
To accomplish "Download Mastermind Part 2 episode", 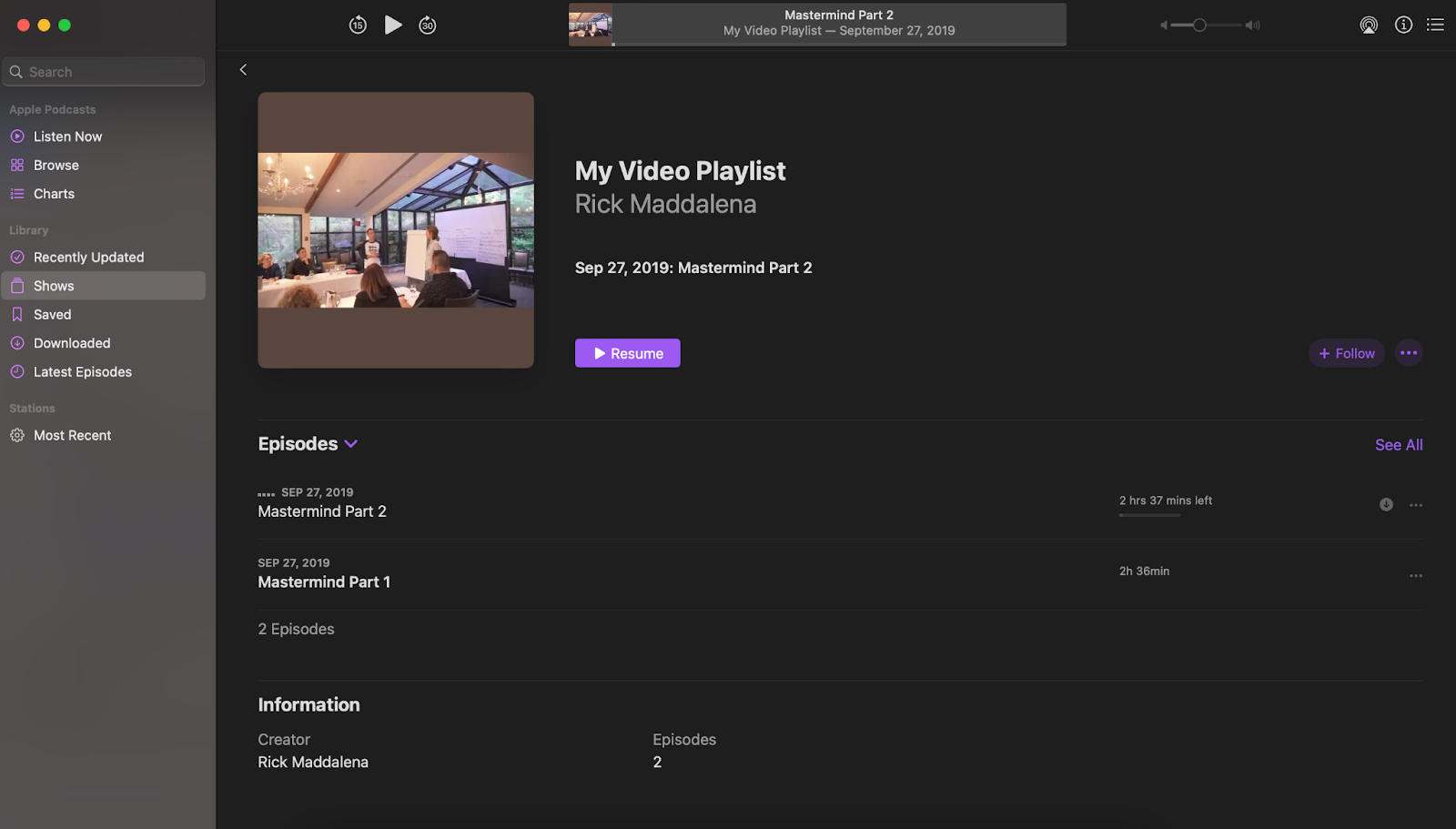I will pyautogui.click(x=1386, y=505).
